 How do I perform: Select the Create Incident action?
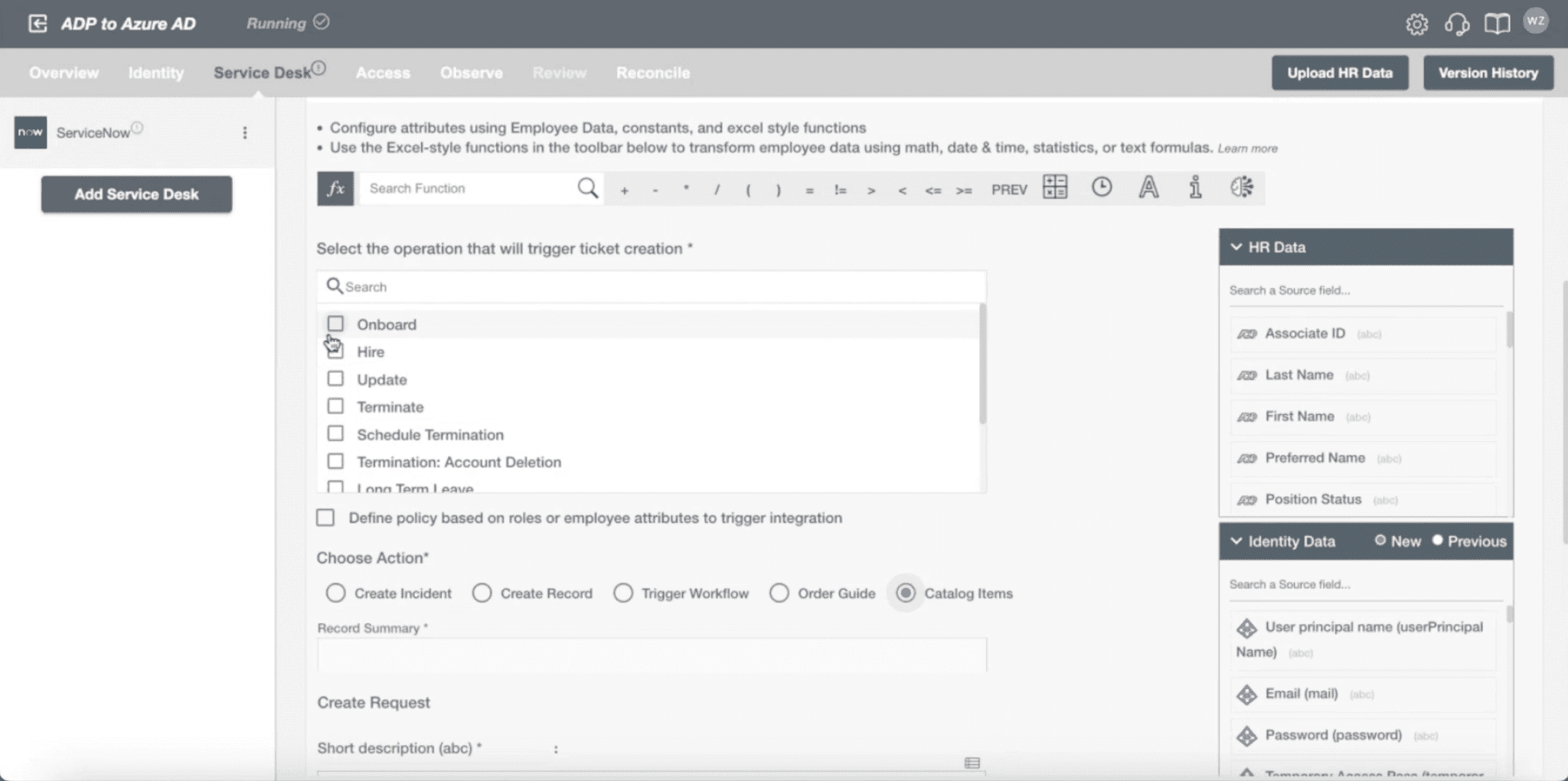[336, 593]
